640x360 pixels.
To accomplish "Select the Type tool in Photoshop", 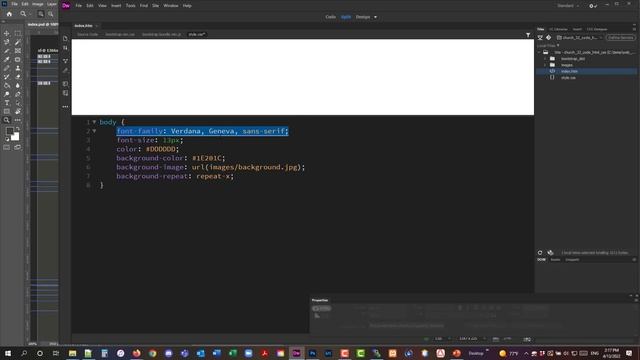I will pyautogui.click(x=7, y=103).
